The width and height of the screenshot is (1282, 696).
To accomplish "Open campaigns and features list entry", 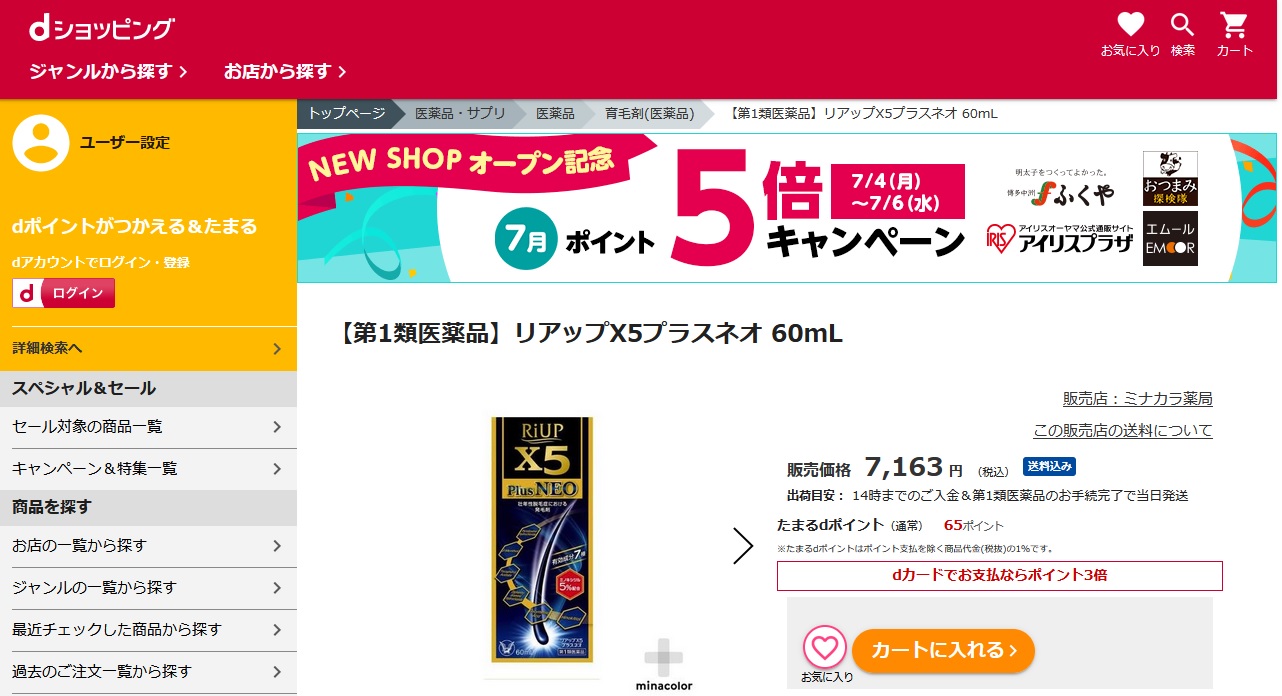I will [x=148, y=468].
